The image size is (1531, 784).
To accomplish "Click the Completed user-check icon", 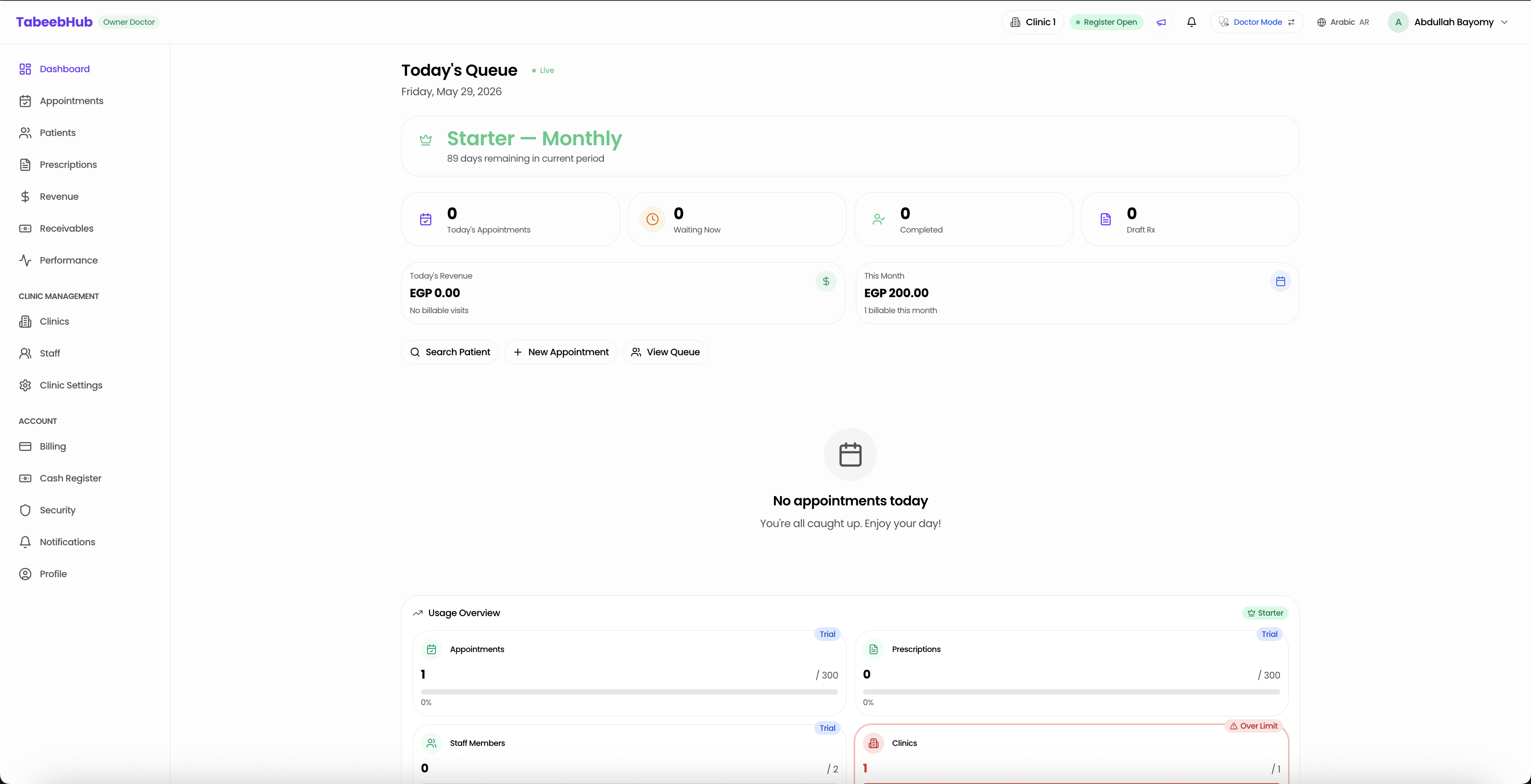I will (x=878, y=219).
